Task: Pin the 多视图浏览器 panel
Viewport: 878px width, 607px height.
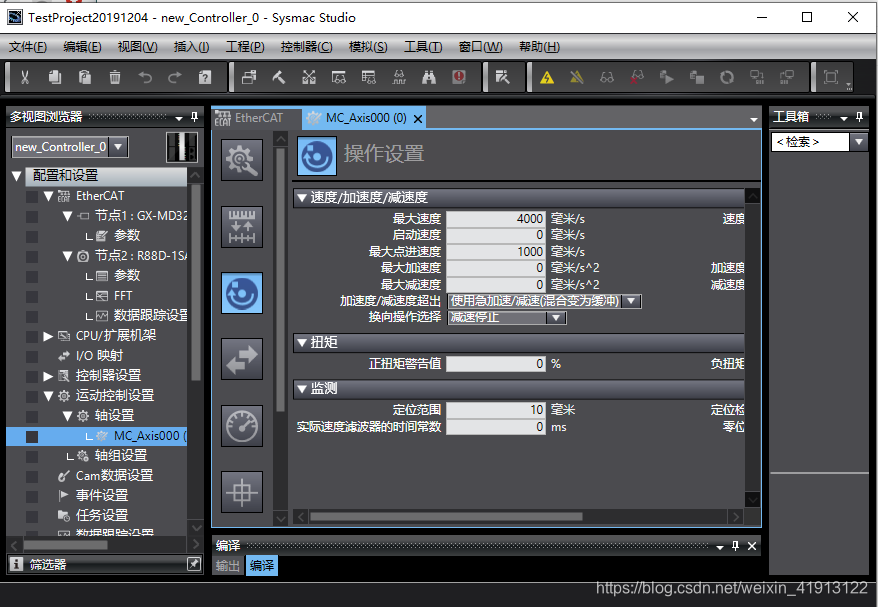Action: click(x=194, y=116)
